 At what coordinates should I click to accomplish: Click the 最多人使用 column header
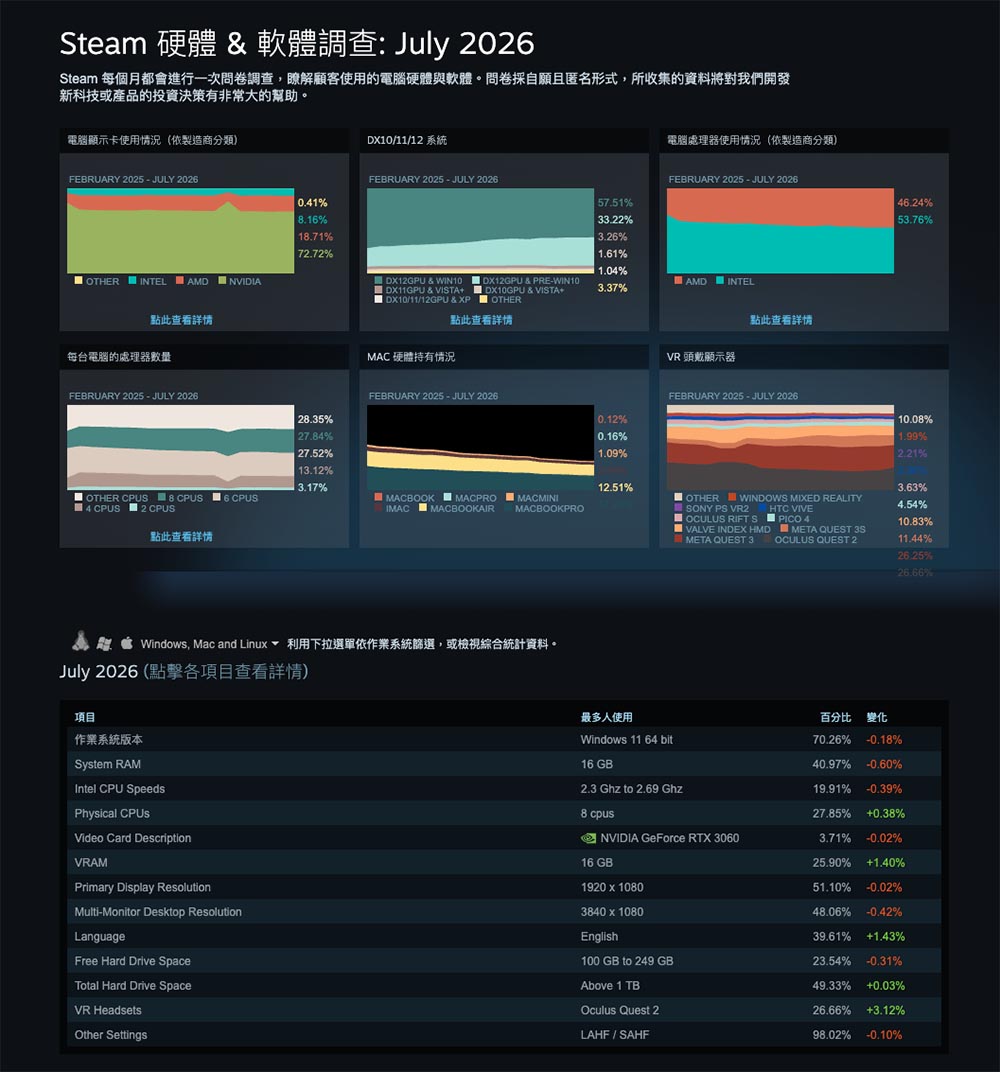pyautogui.click(x=606, y=717)
